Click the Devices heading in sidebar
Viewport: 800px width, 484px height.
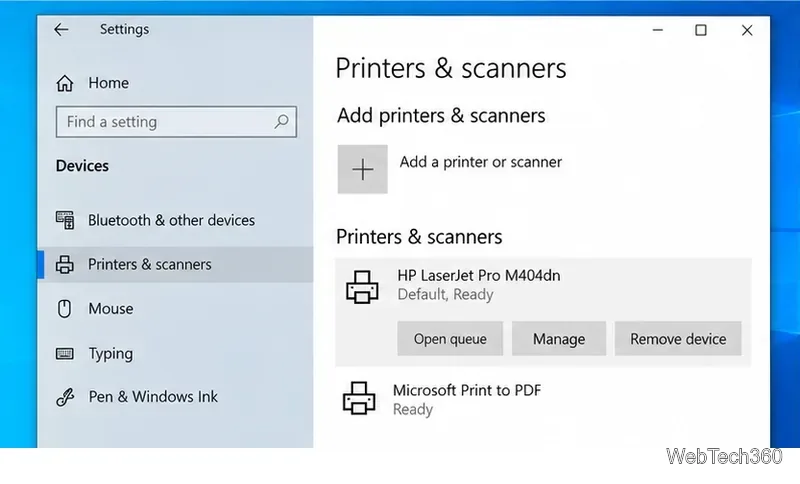82,166
